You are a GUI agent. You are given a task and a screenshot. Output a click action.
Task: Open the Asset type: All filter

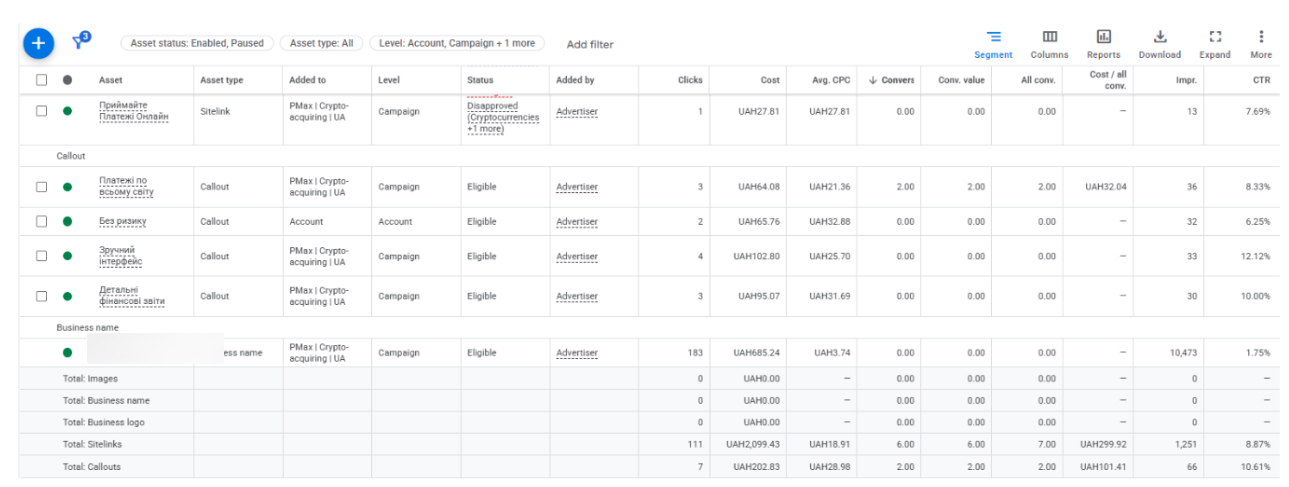pyautogui.click(x=321, y=44)
